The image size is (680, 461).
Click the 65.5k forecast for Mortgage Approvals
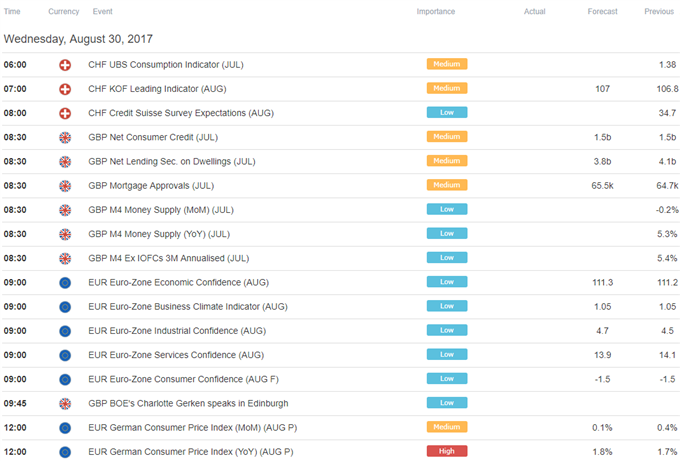[x=602, y=186]
